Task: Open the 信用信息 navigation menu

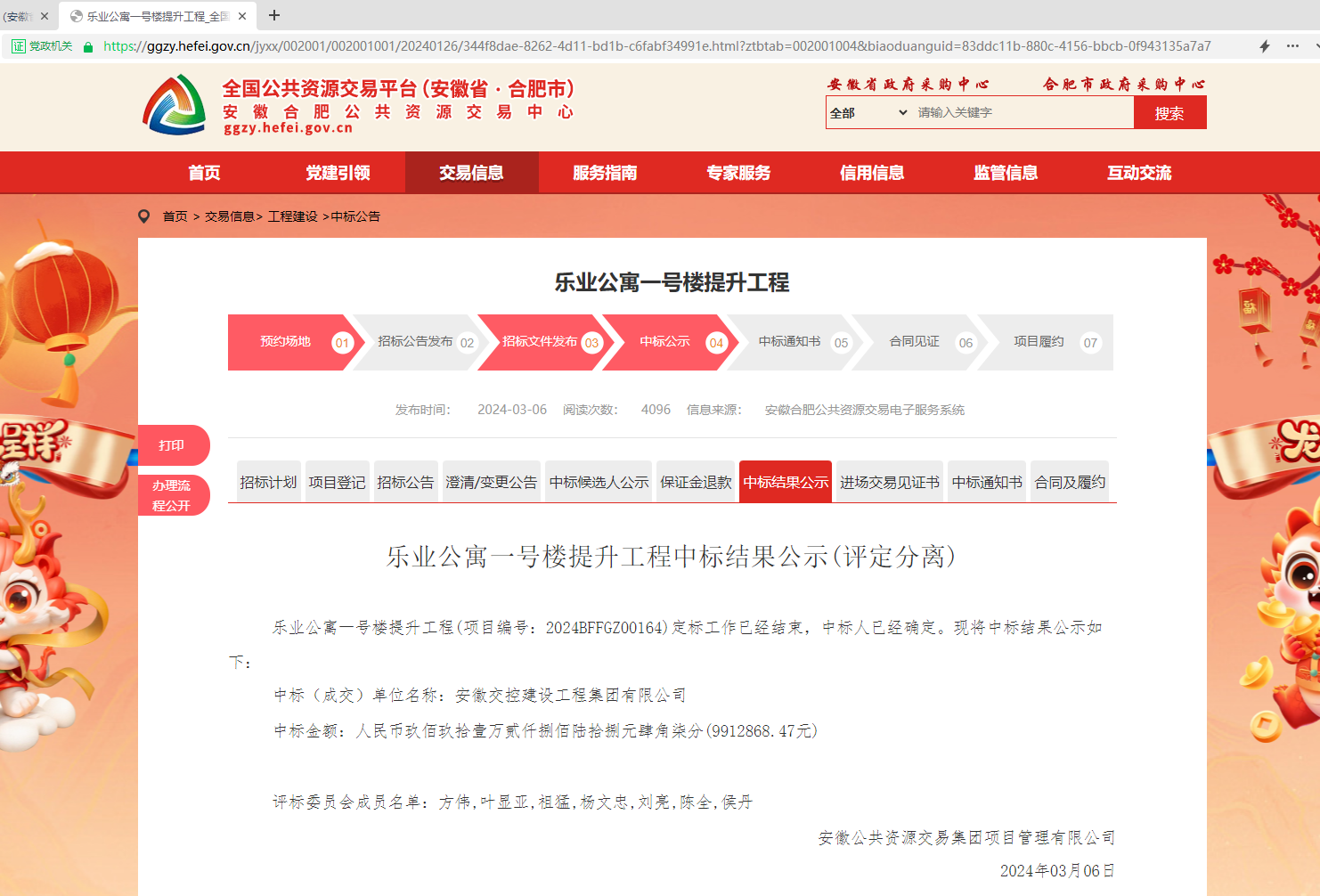Action: [871, 172]
